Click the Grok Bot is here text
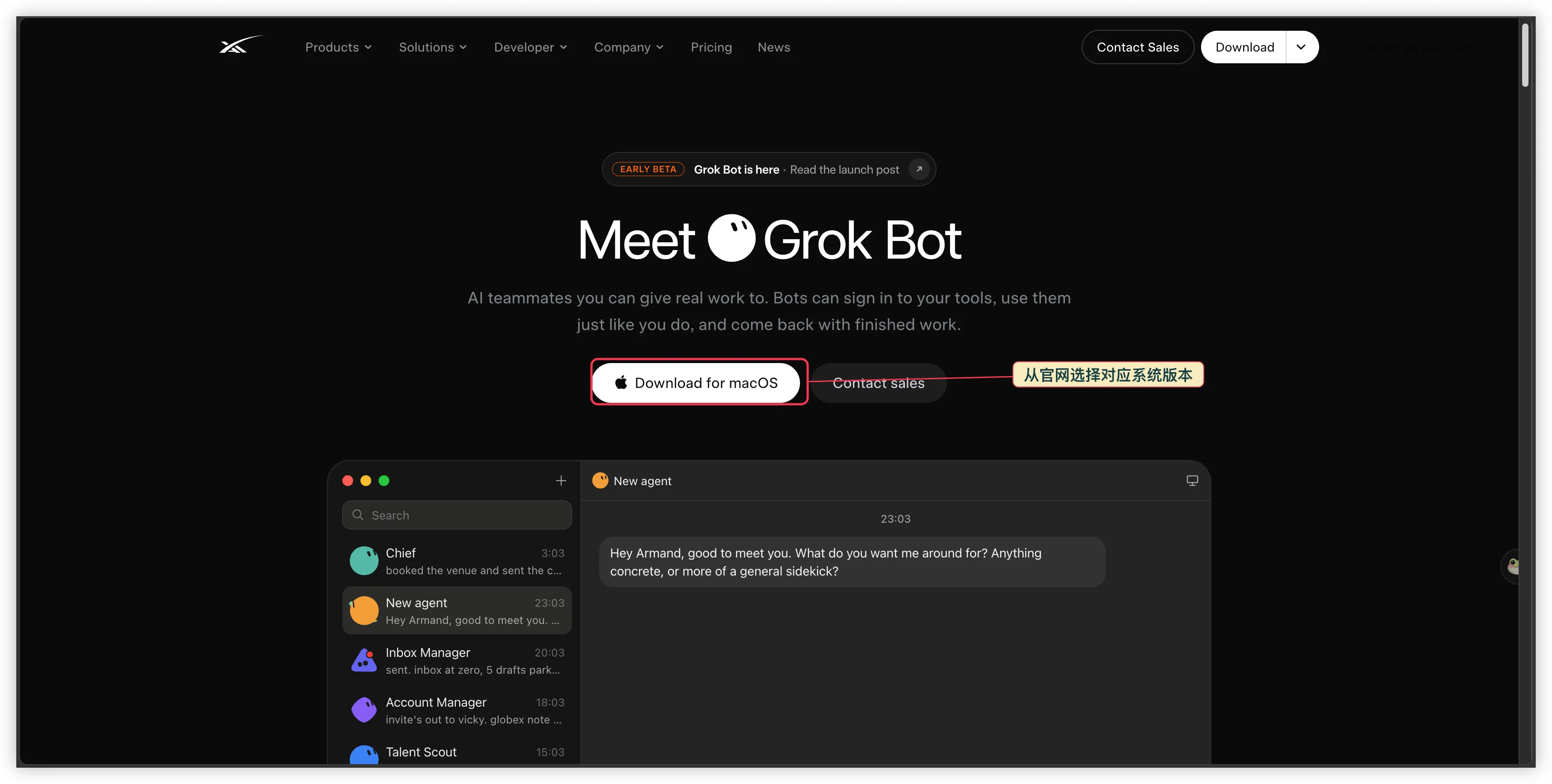The height and width of the screenshot is (784, 1552). point(736,170)
